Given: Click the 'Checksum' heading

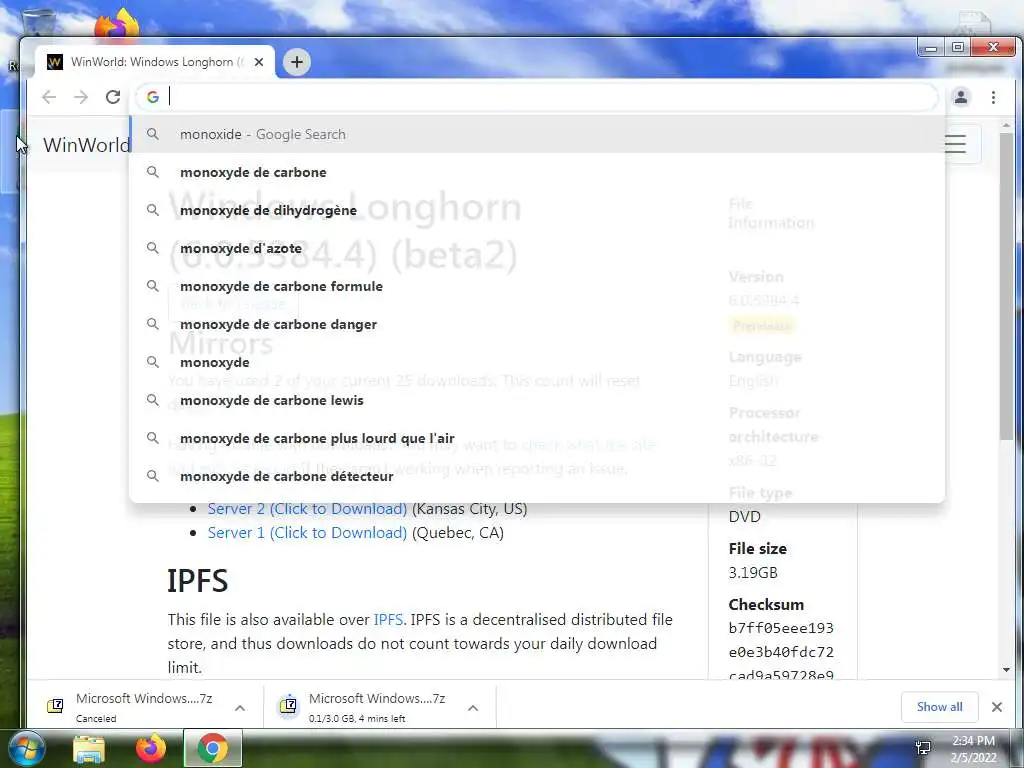Looking at the screenshot, I should 766,605.
